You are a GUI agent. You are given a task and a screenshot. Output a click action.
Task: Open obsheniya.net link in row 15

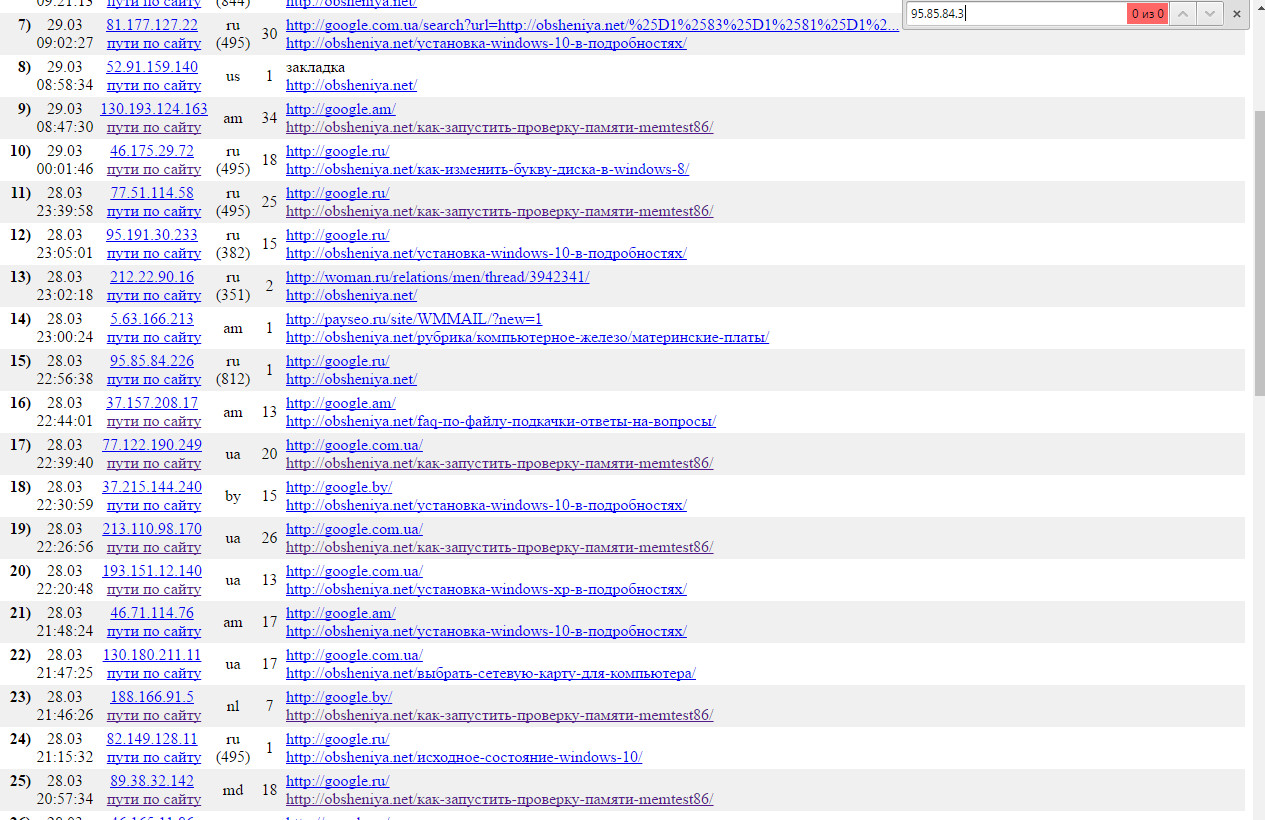(x=351, y=380)
